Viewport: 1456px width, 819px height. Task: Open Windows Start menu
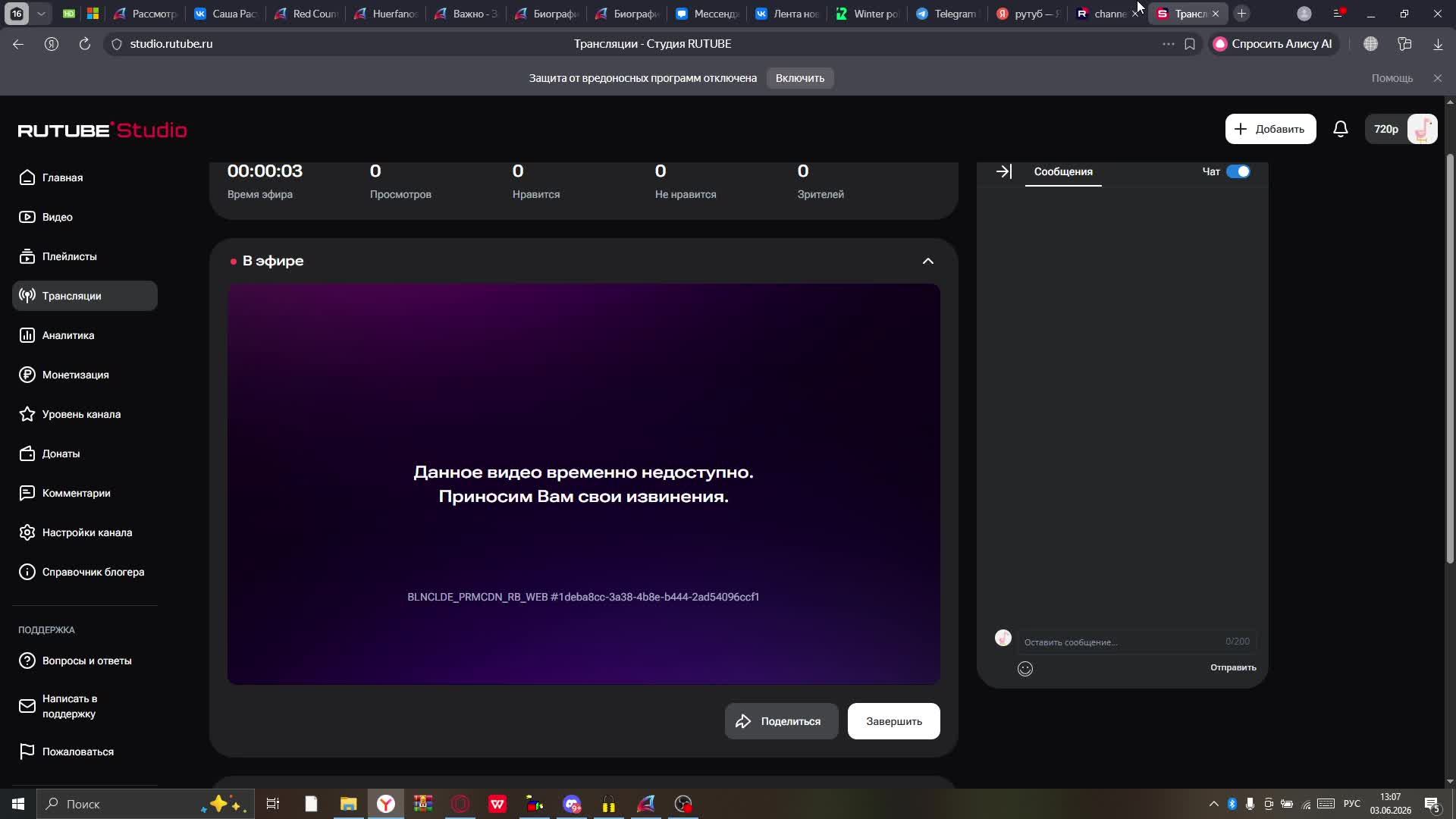click(18, 804)
